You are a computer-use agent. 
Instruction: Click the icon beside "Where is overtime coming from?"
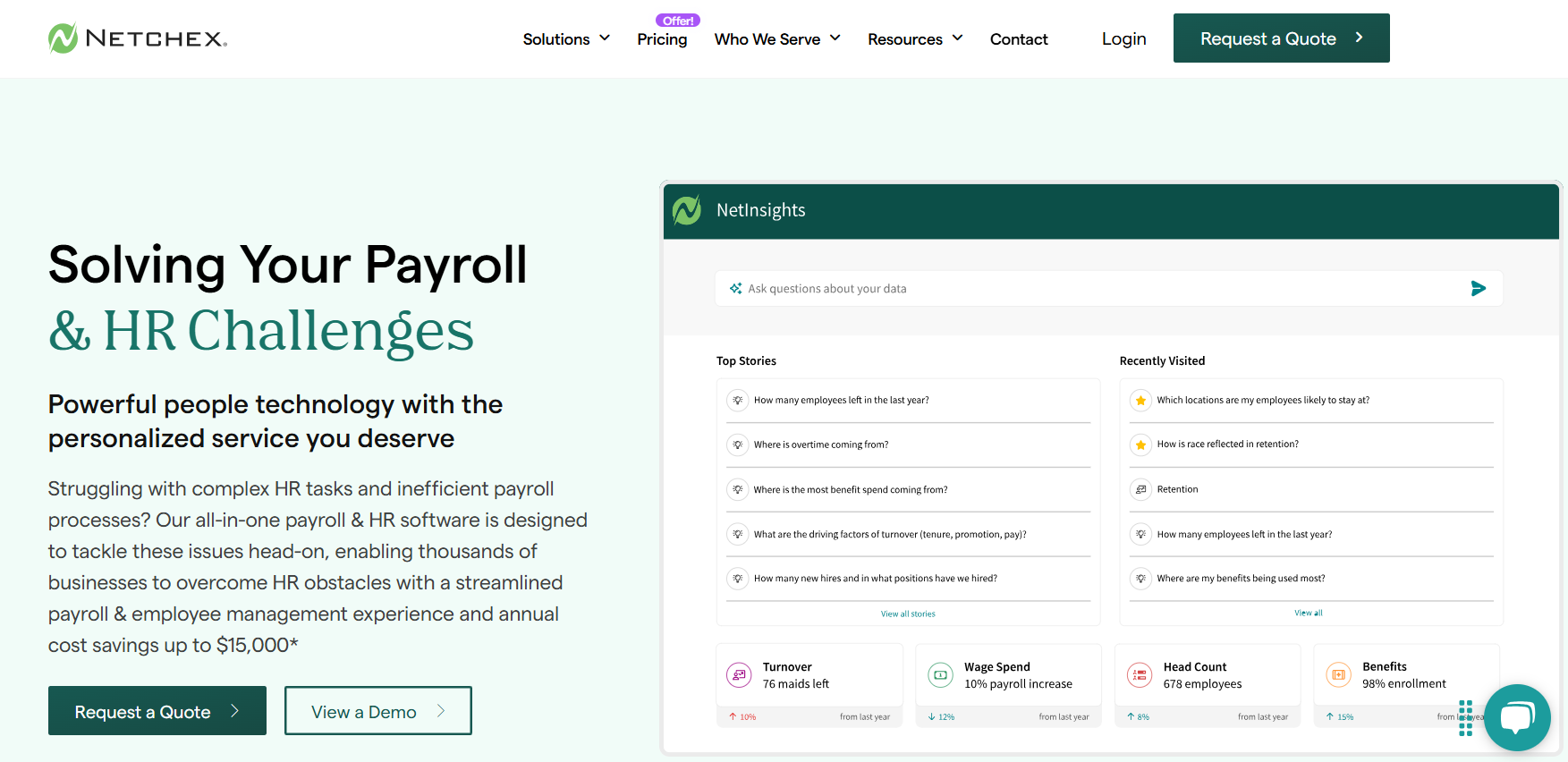(738, 444)
